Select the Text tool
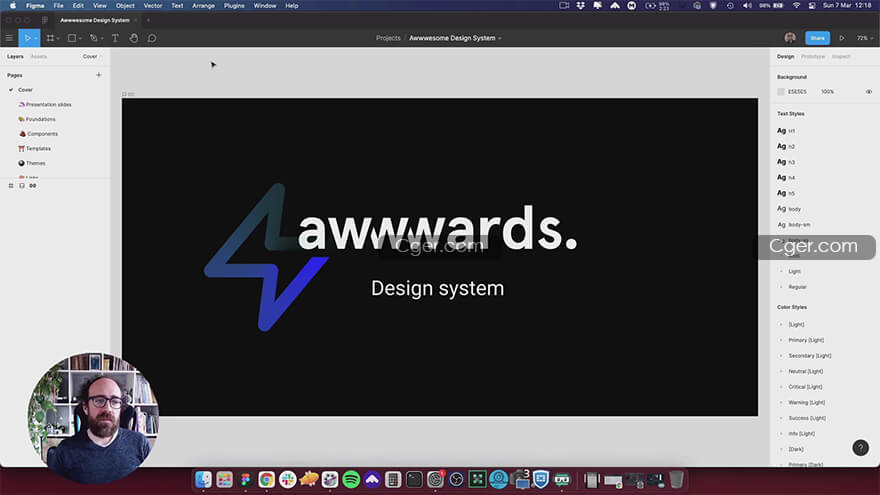Viewport: 880px width, 495px height. pos(115,38)
